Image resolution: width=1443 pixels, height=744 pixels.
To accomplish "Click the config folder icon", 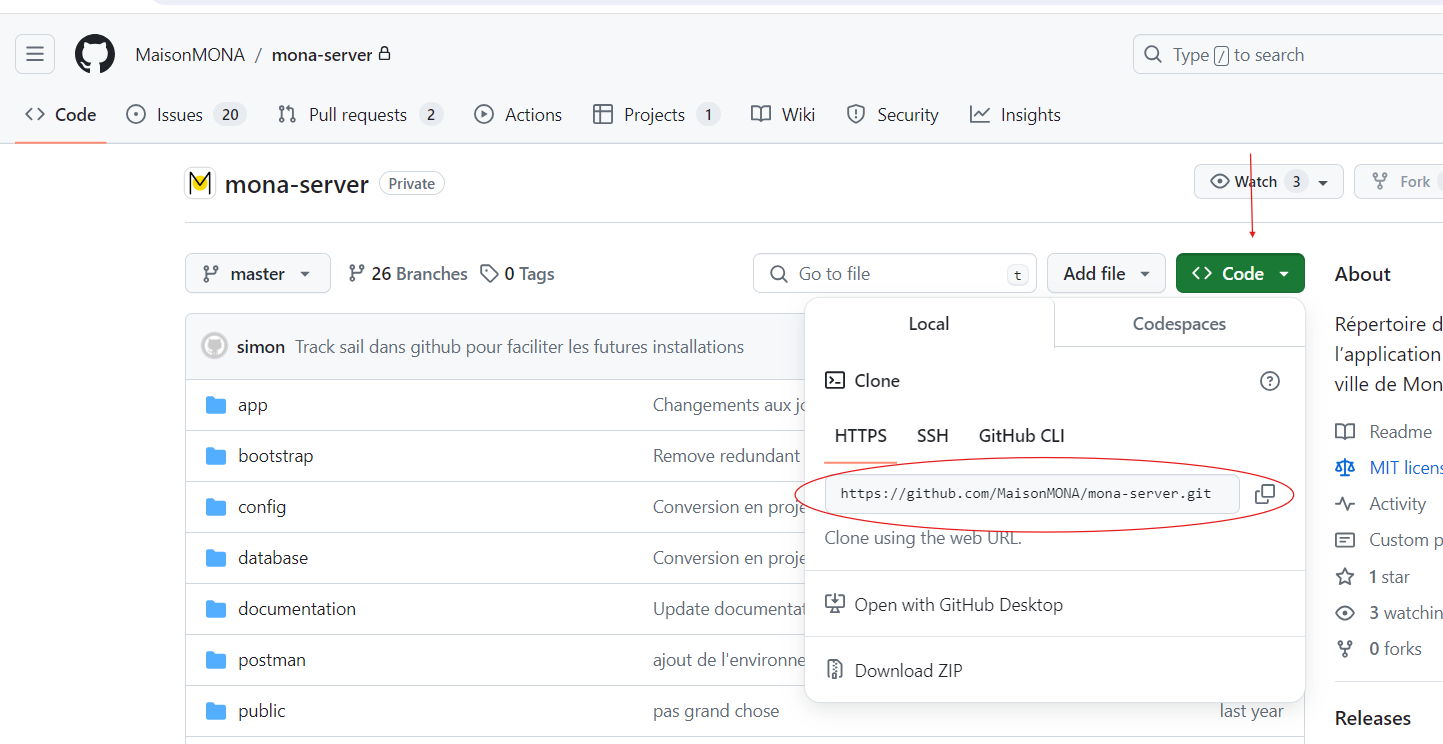I will (216, 507).
